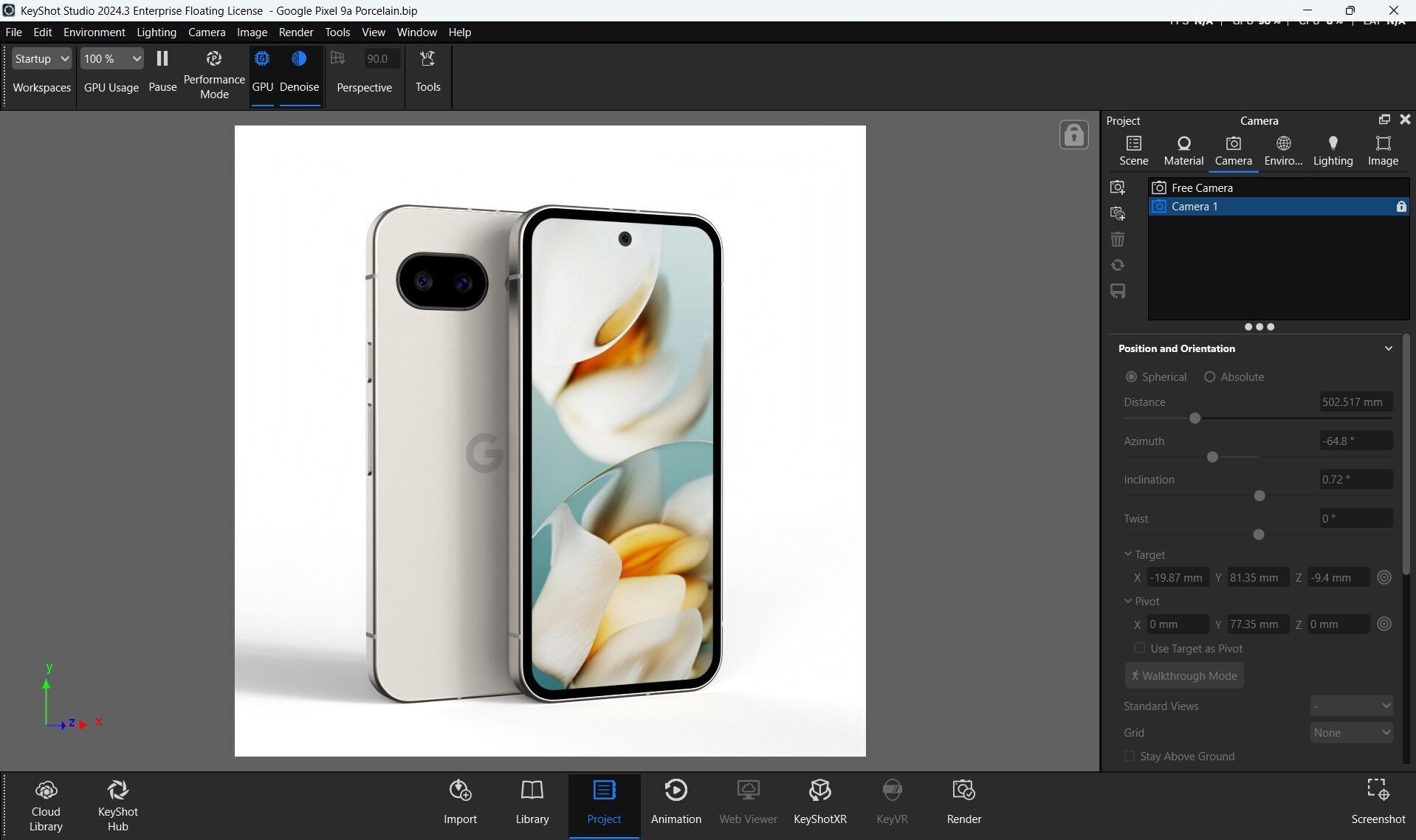Click the lock icon on Camera 1
Screen dimensions: 1416x840
coord(1400,207)
